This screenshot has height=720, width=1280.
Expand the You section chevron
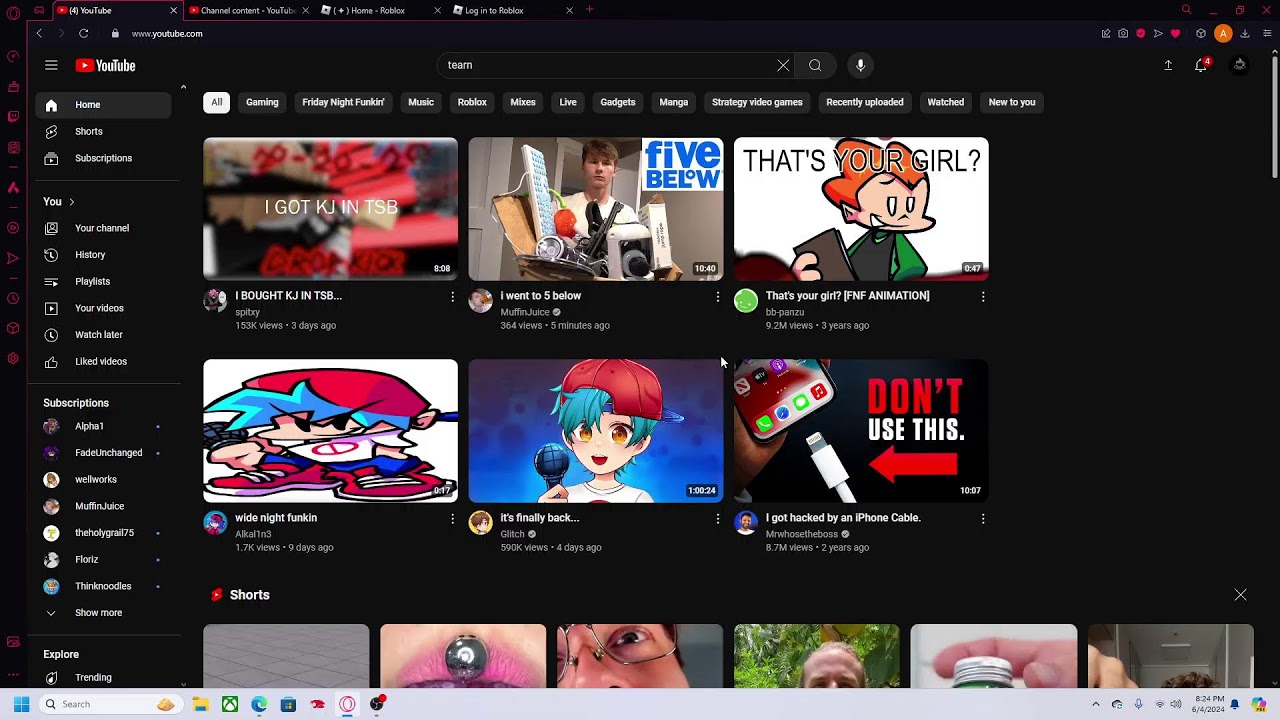(71, 202)
